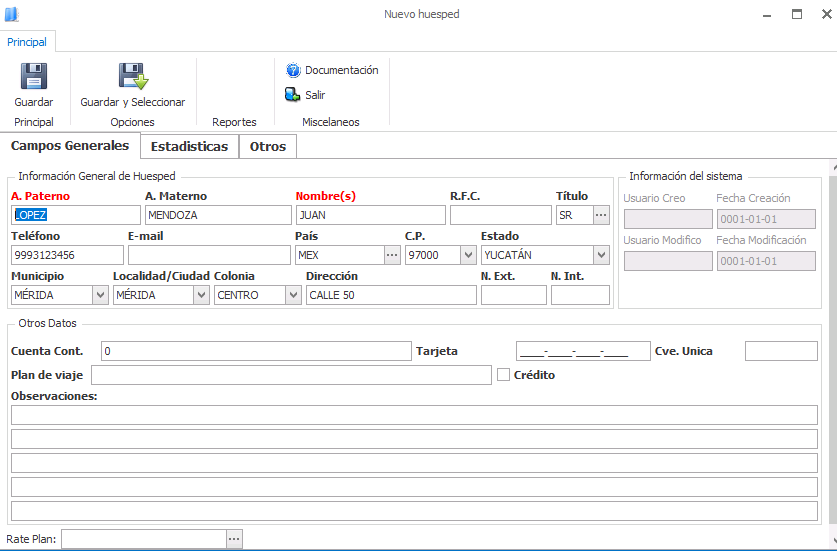Click the Guardar floppy disk icon
Viewport: 837px width, 551px height.
pyautogui.click(x=34, y=76)
